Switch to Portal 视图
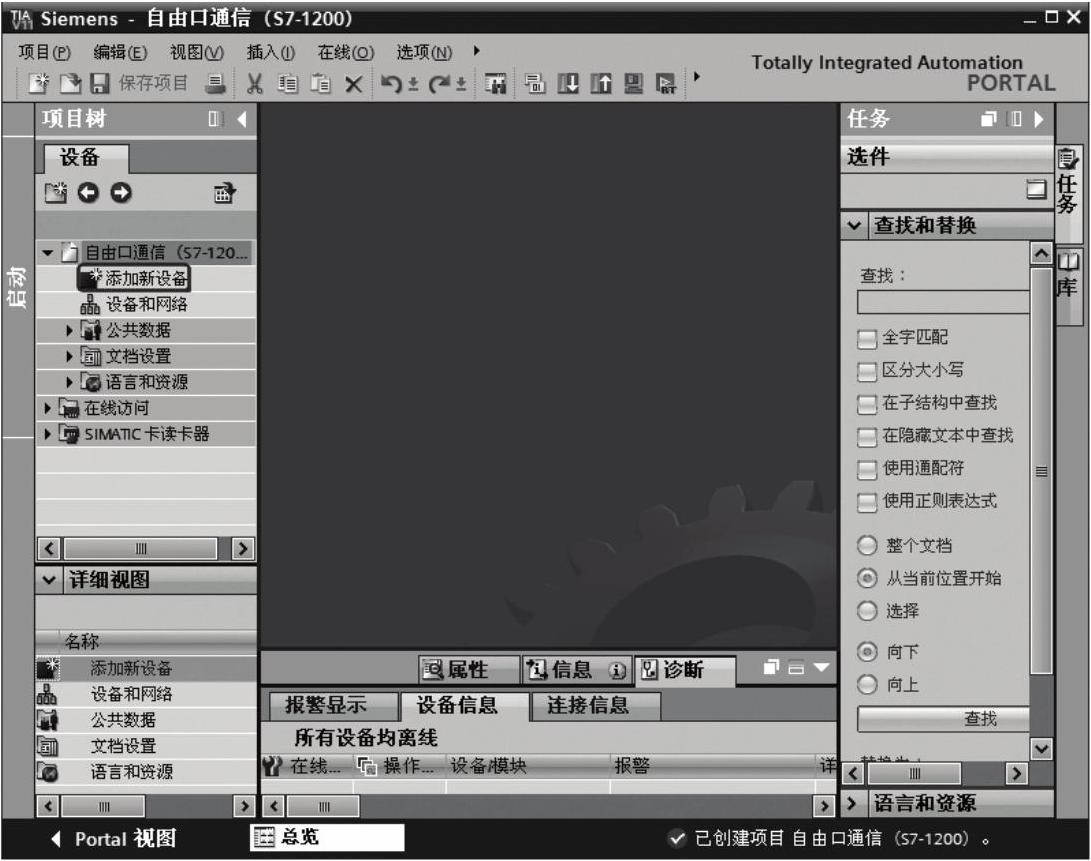The image size is (1091, 861). pos(115,839)
